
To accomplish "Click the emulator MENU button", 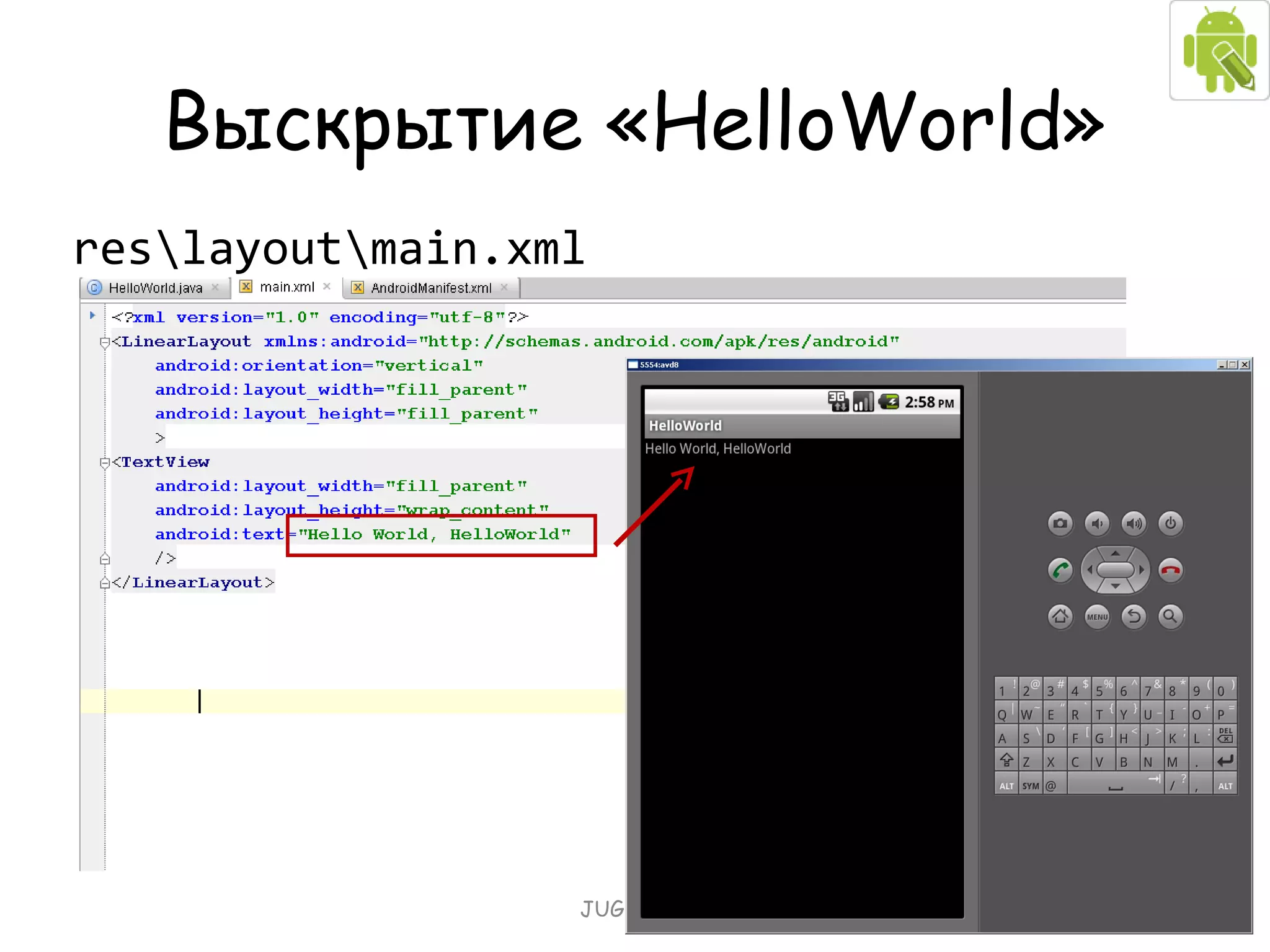I will pos(1097,617).
